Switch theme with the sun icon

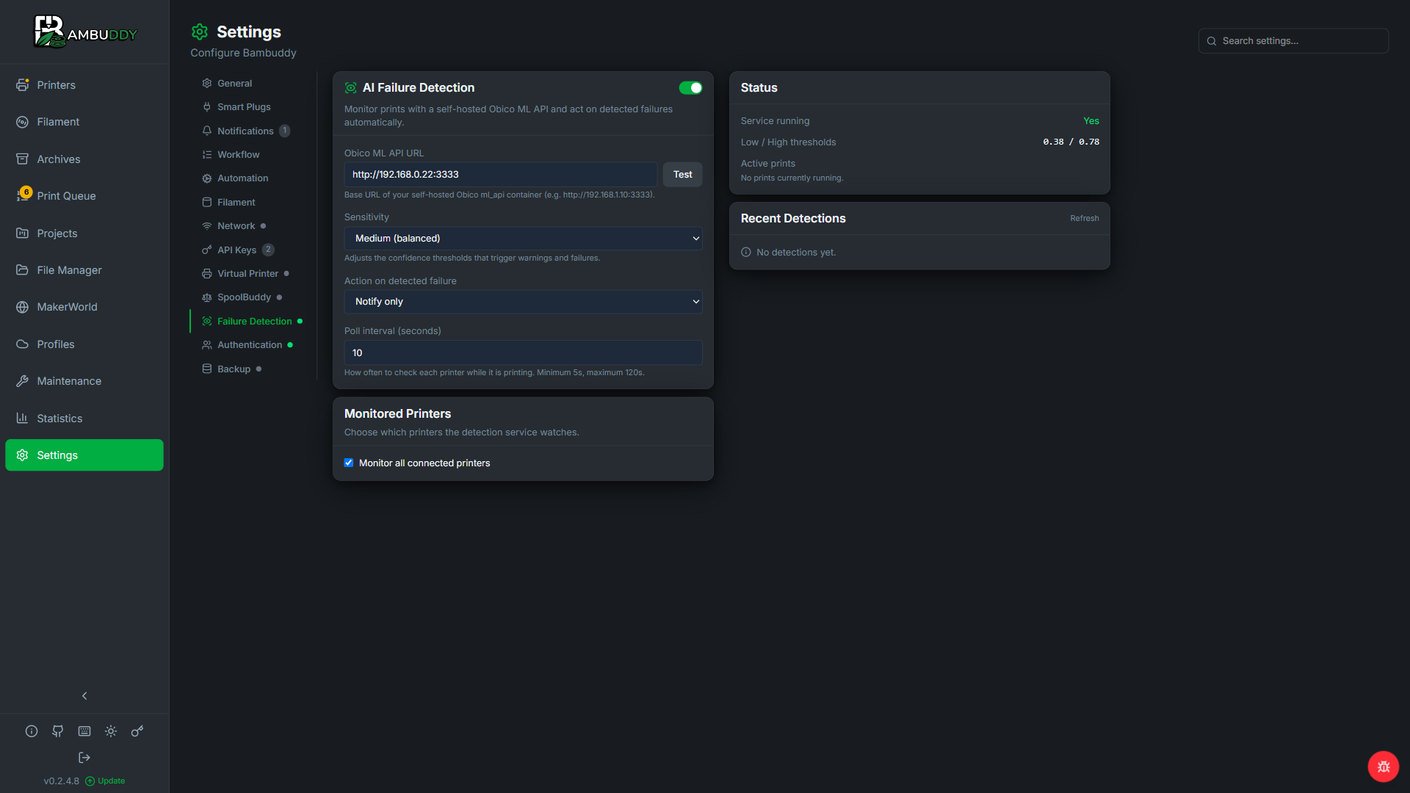111,731
